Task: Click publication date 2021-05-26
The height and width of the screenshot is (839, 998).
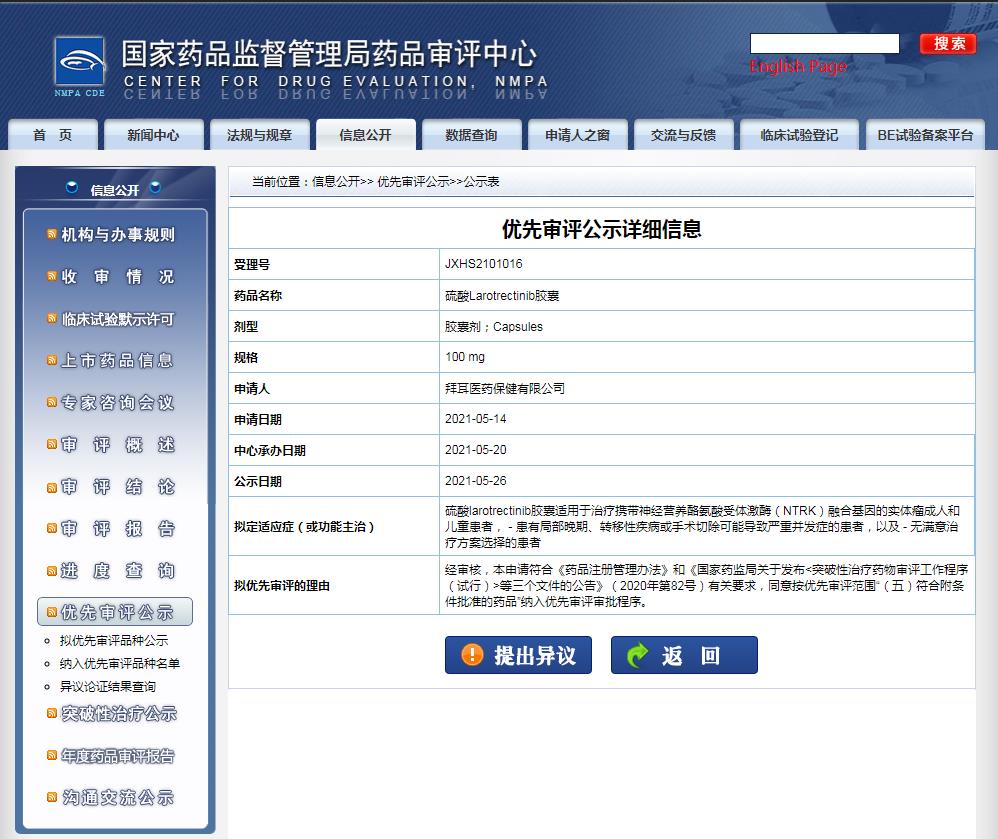Action: click(475, 481)
